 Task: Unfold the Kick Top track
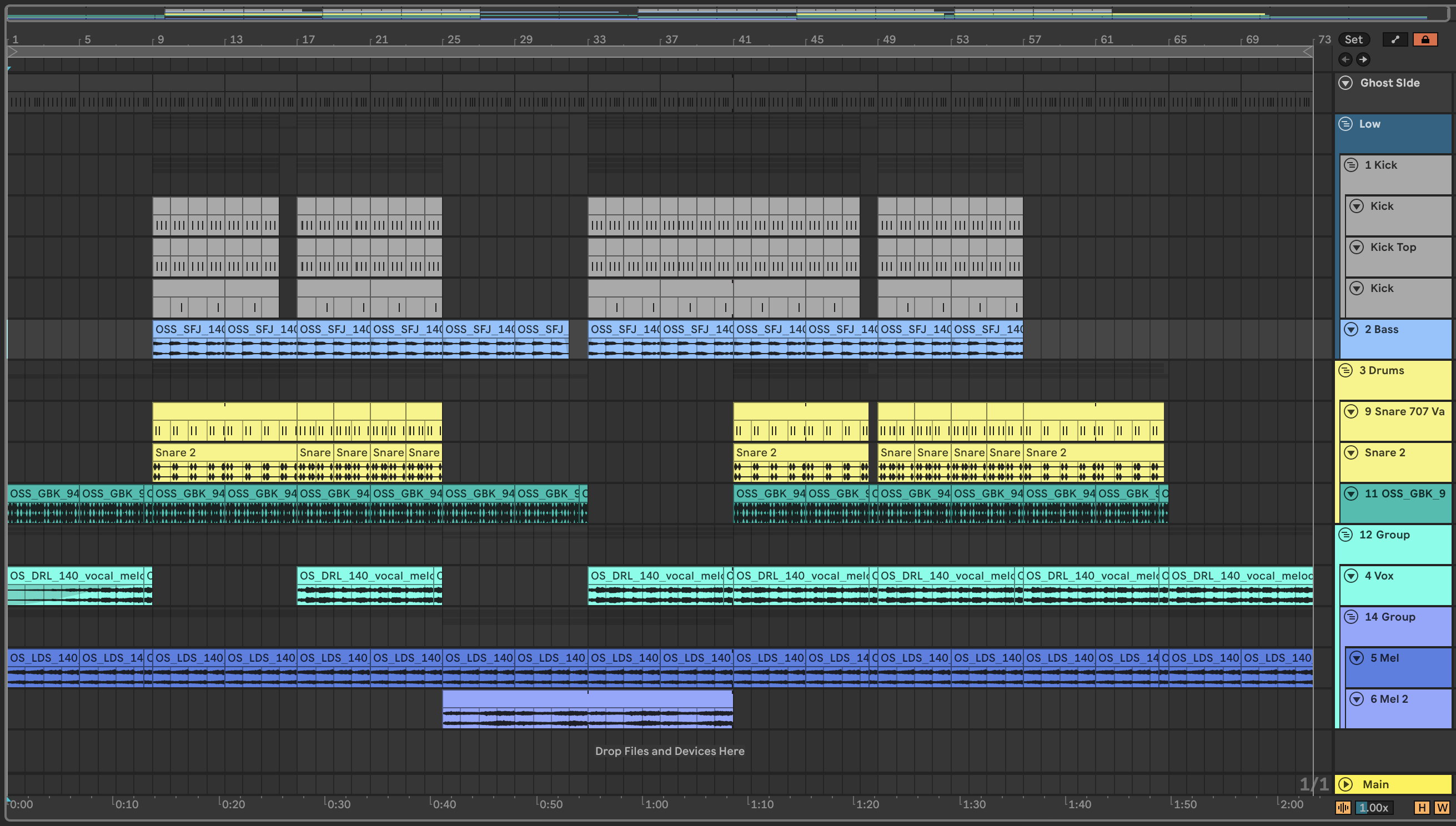pyautogui.click(x=1357, y=248)
